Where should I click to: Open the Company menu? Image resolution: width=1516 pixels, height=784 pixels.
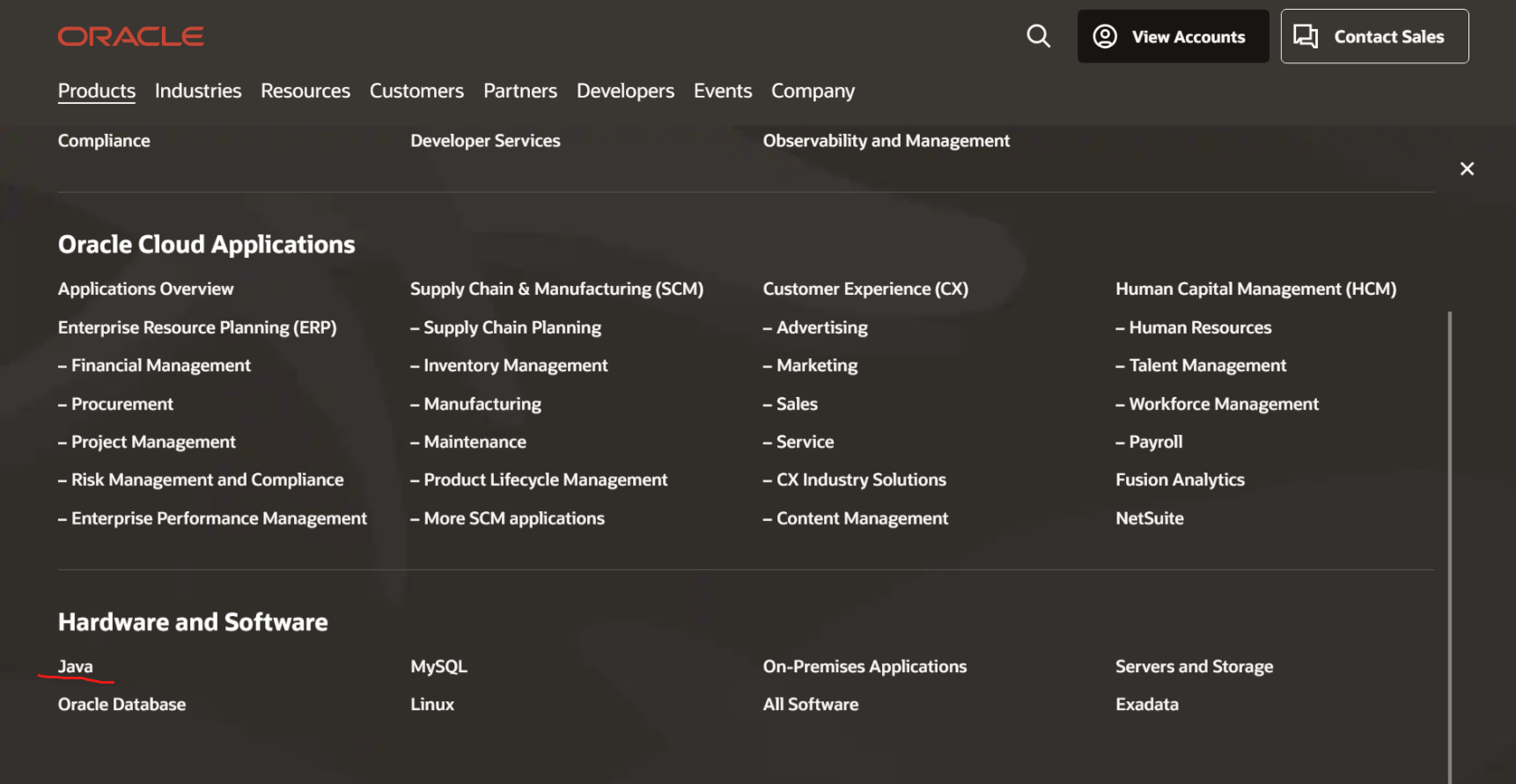tap(813, 91)
